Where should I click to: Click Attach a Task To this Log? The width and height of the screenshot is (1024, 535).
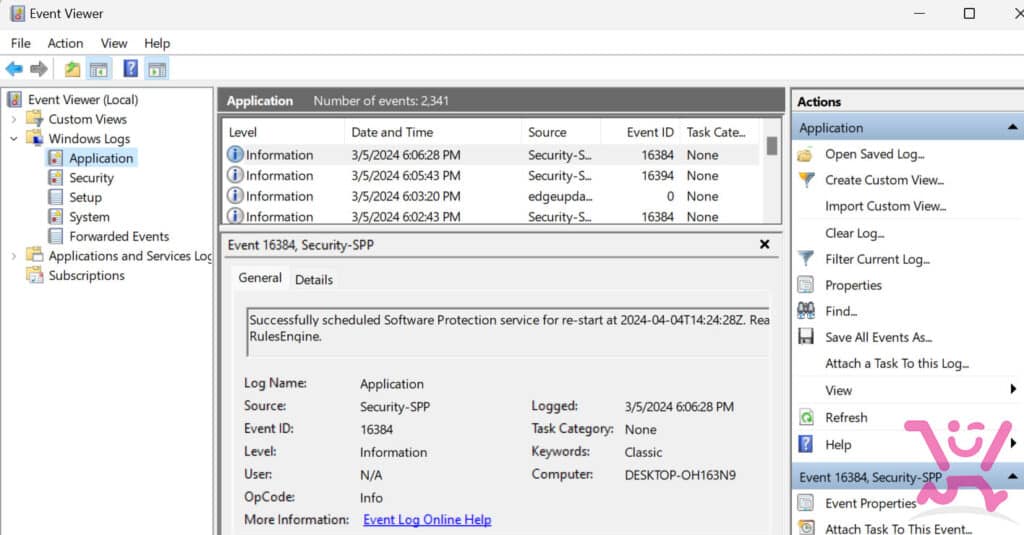(x=897, y=364)
